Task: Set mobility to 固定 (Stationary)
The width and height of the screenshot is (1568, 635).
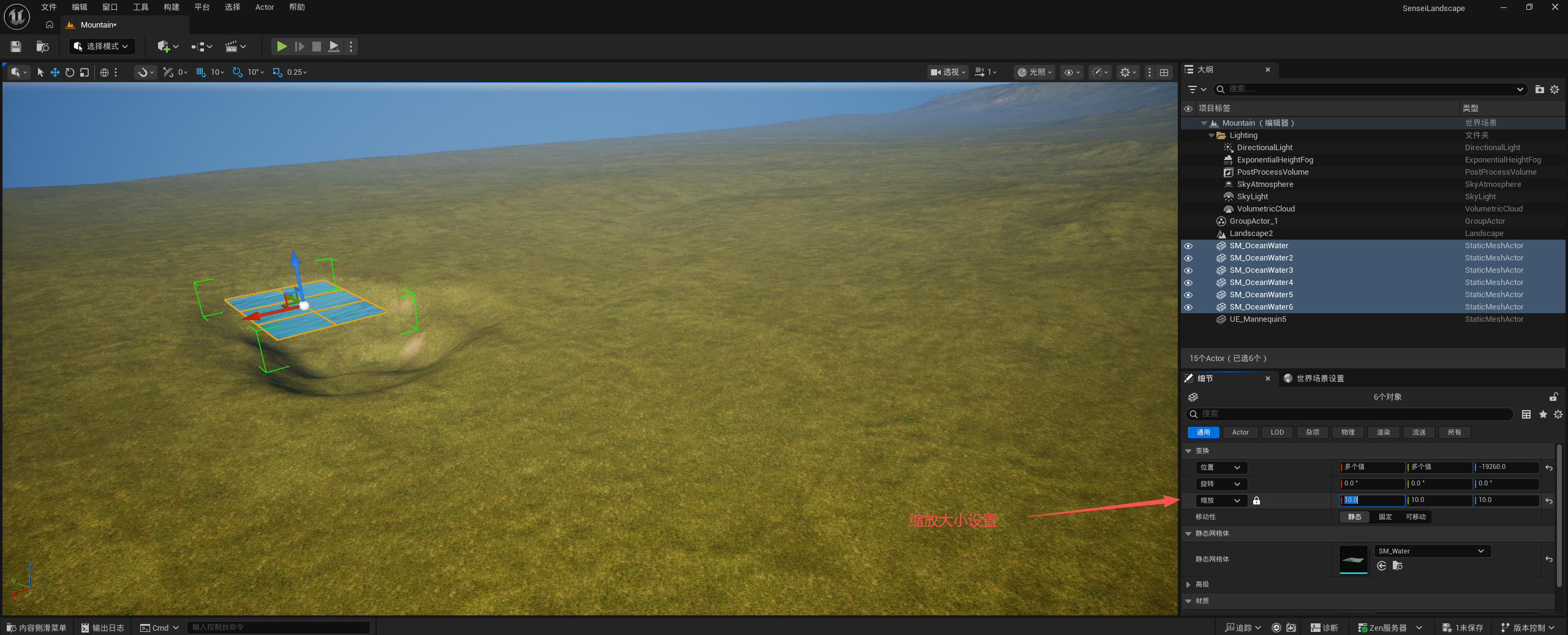Action: pyautogui.click(x=1385, y=517)
